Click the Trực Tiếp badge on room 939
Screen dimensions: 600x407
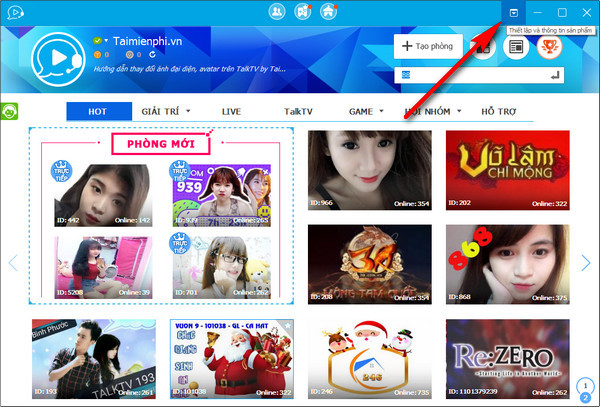point(179,172)
